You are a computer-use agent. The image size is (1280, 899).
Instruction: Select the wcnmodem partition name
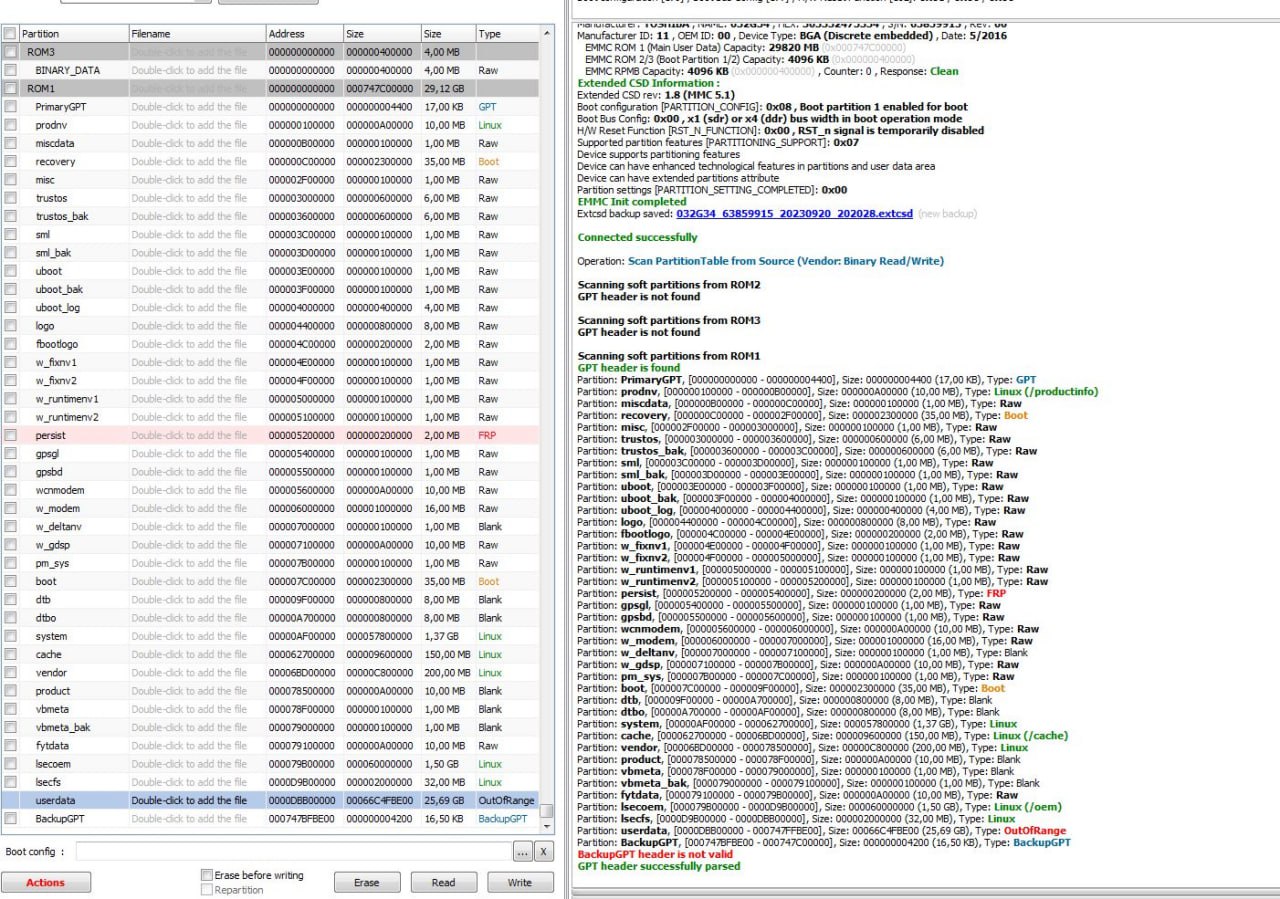60,490
